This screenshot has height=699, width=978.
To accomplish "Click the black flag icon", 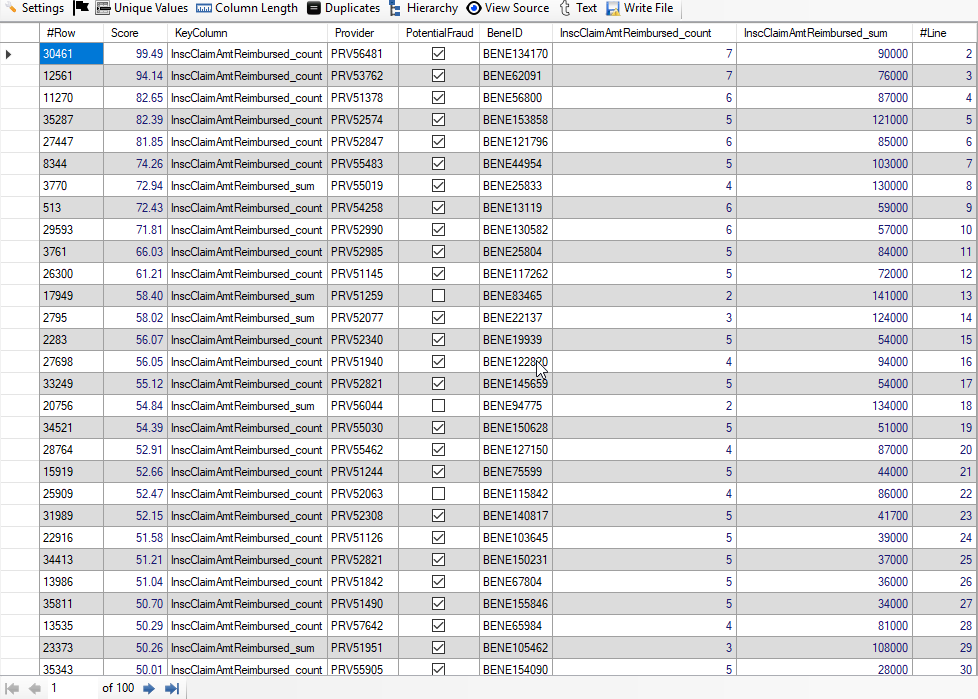I will tap(81, 8).
